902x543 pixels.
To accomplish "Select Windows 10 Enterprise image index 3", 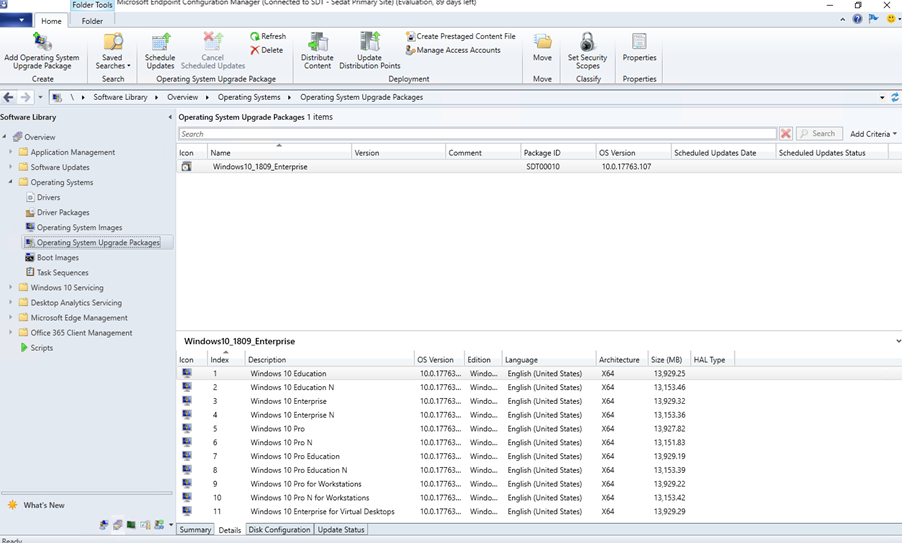I will pyautogui.click(x=538, y=401).
